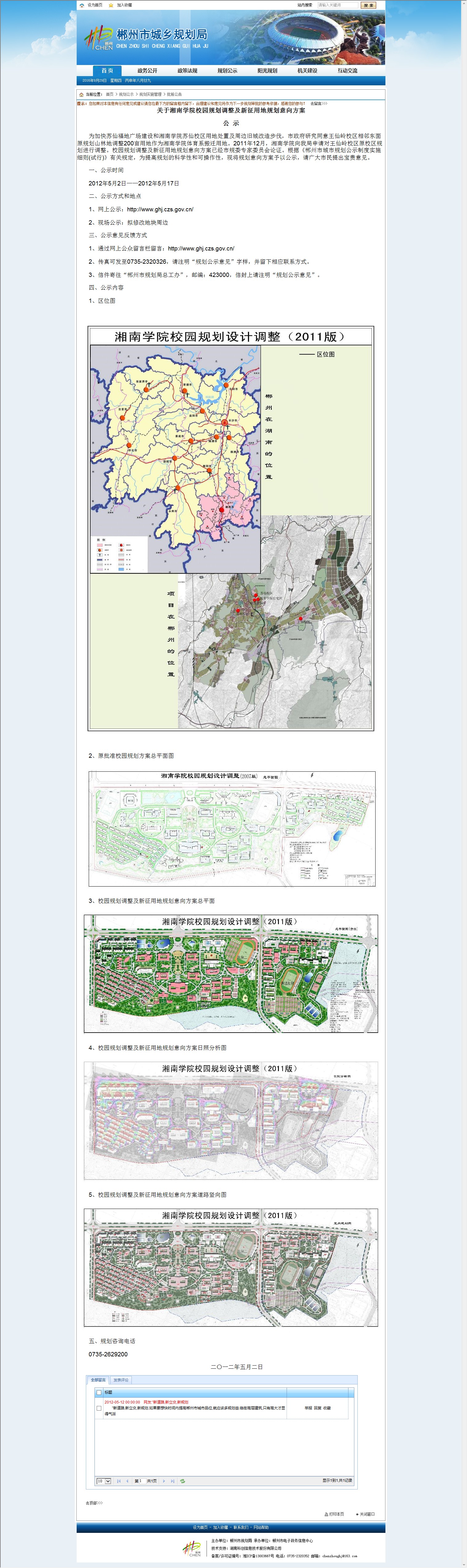The image size is (467, 1568).
Task: Open the page-size dropdown showing 10
Action: [103, 1481]
